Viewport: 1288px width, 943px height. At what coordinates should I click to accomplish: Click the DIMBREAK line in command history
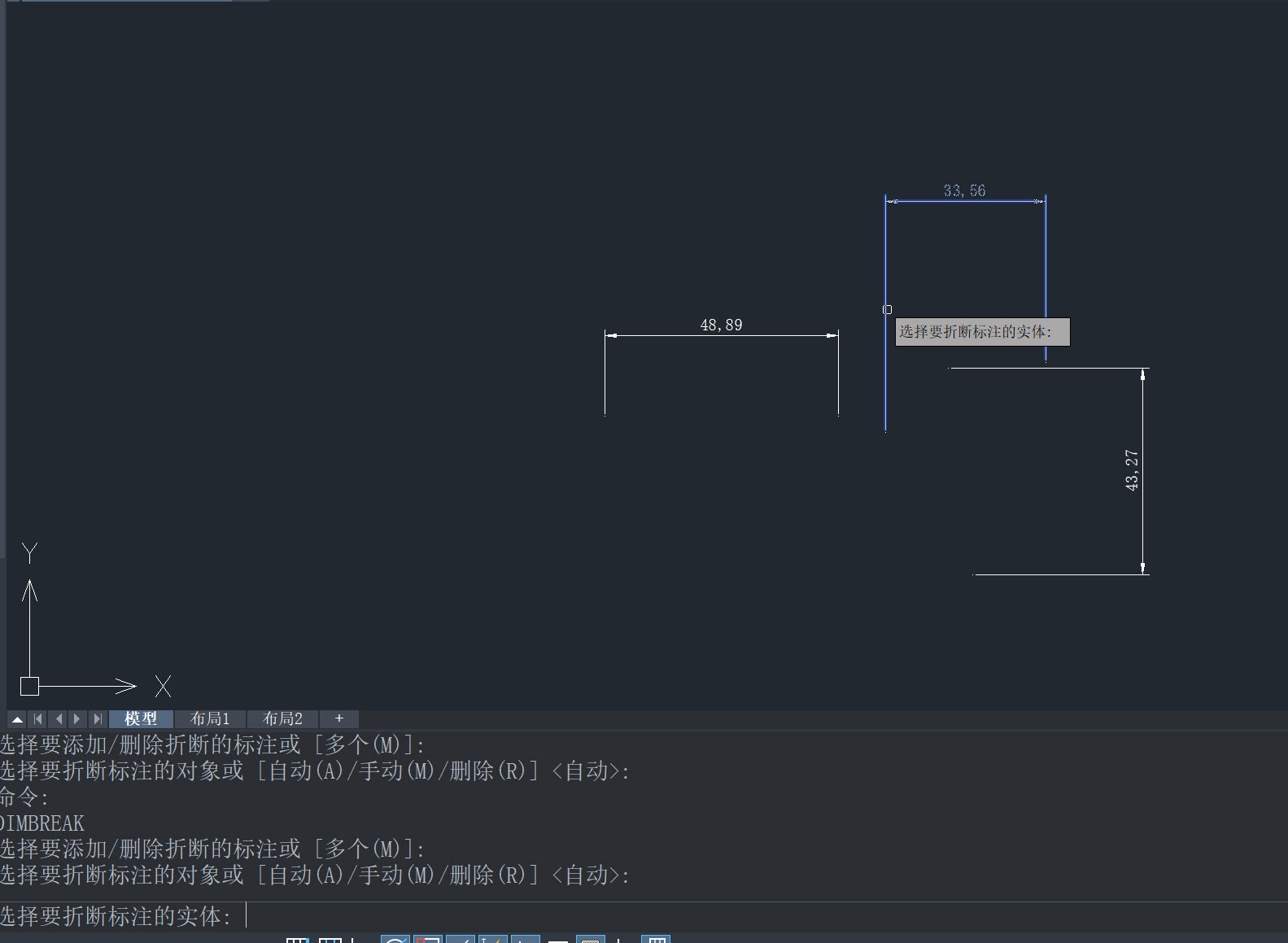coord(42,823)
